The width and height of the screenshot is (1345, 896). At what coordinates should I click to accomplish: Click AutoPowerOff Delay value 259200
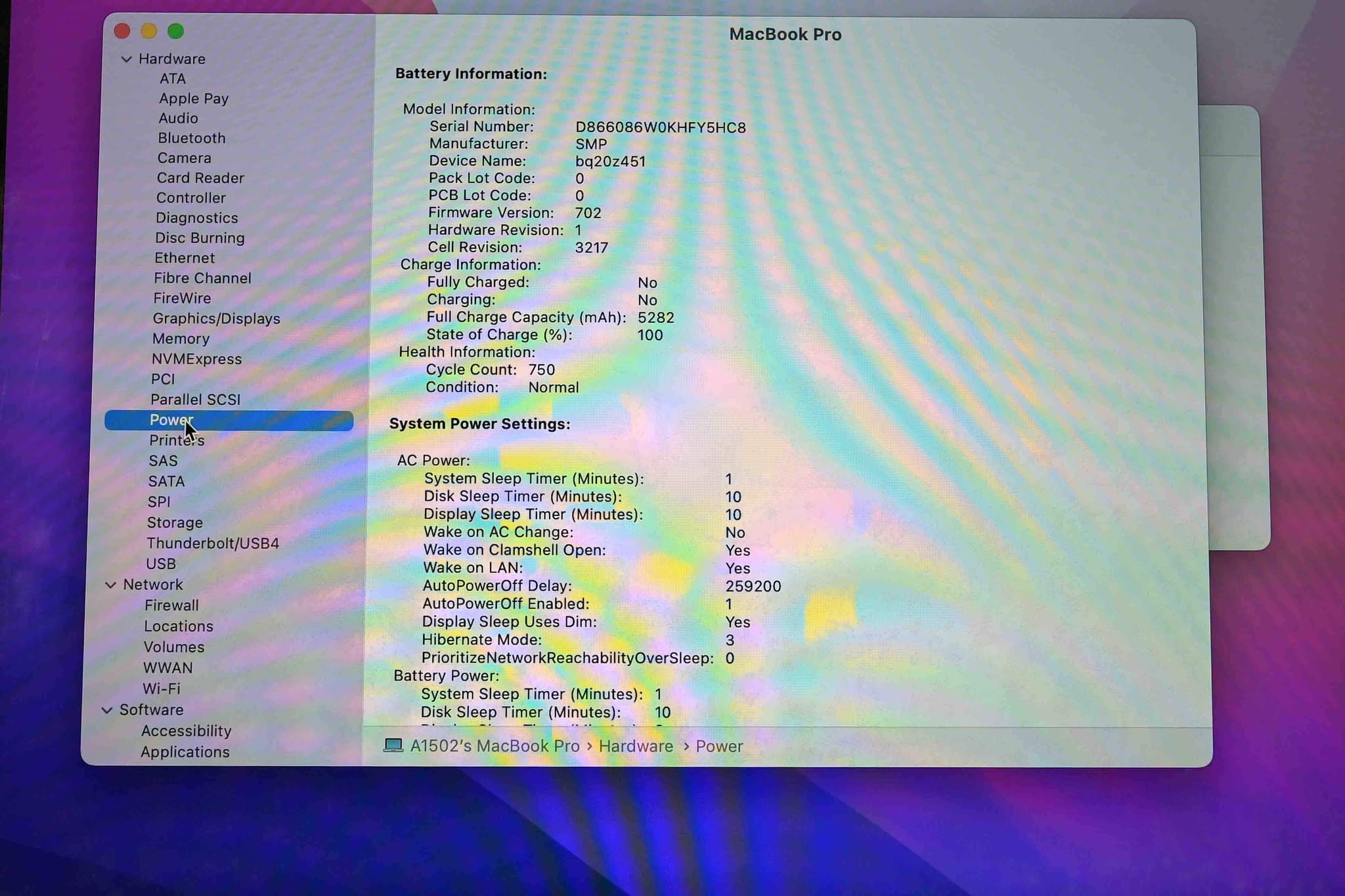click(x=753, y=586)
